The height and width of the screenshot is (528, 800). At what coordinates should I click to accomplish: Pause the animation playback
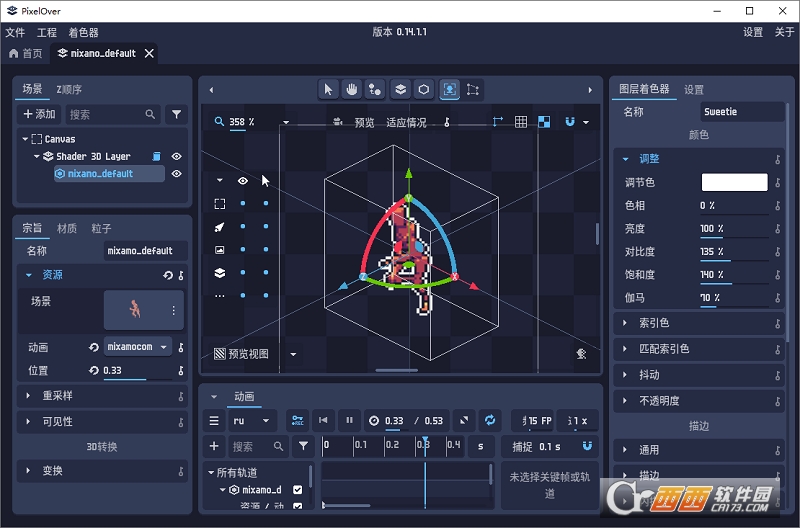click(x=349, y=420)
